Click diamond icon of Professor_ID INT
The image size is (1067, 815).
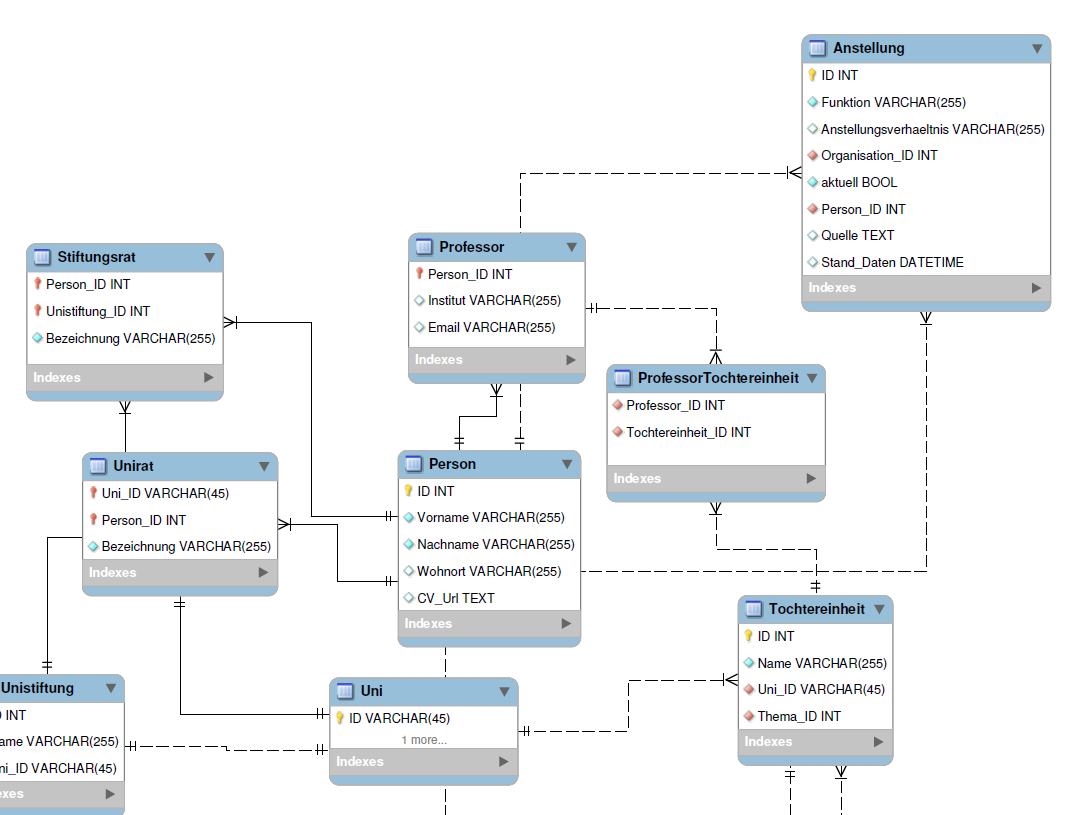pyautogui.click(x=618, y=405)
